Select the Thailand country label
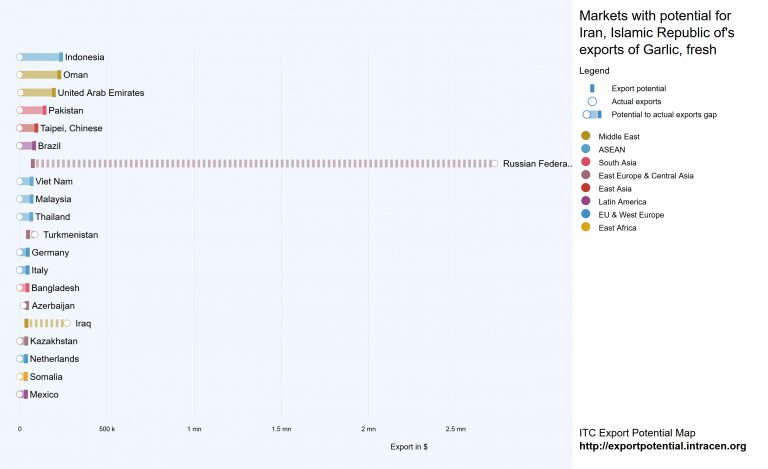The height and width of the screenshot is (469, 768). pyautogui.click(x=52, y=217)
